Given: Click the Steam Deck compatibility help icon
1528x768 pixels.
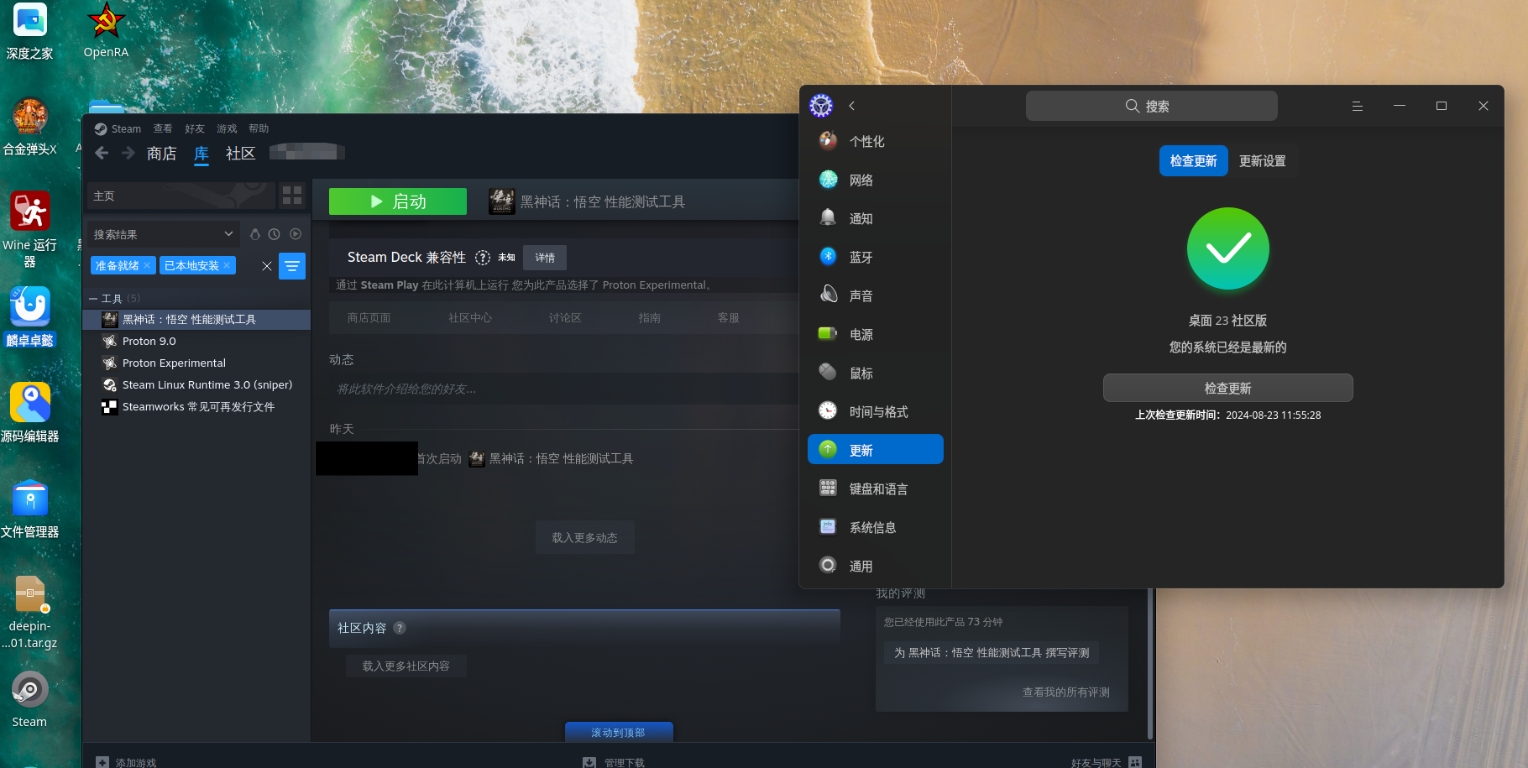Looking at the screenshot, I should 482,257.
